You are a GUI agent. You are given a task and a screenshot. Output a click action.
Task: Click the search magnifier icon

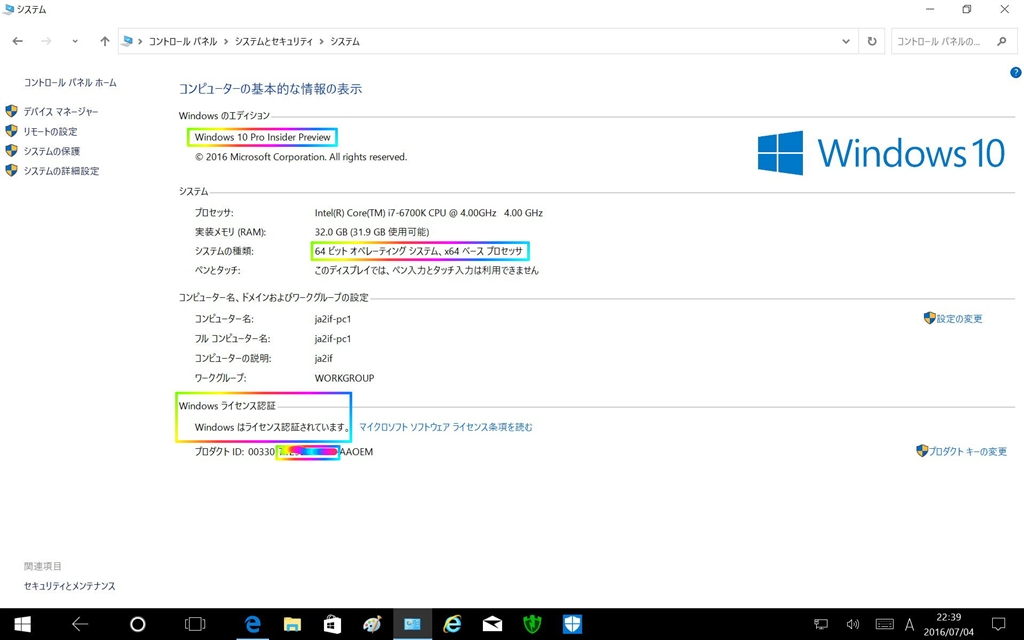(x=1002, y=41)
